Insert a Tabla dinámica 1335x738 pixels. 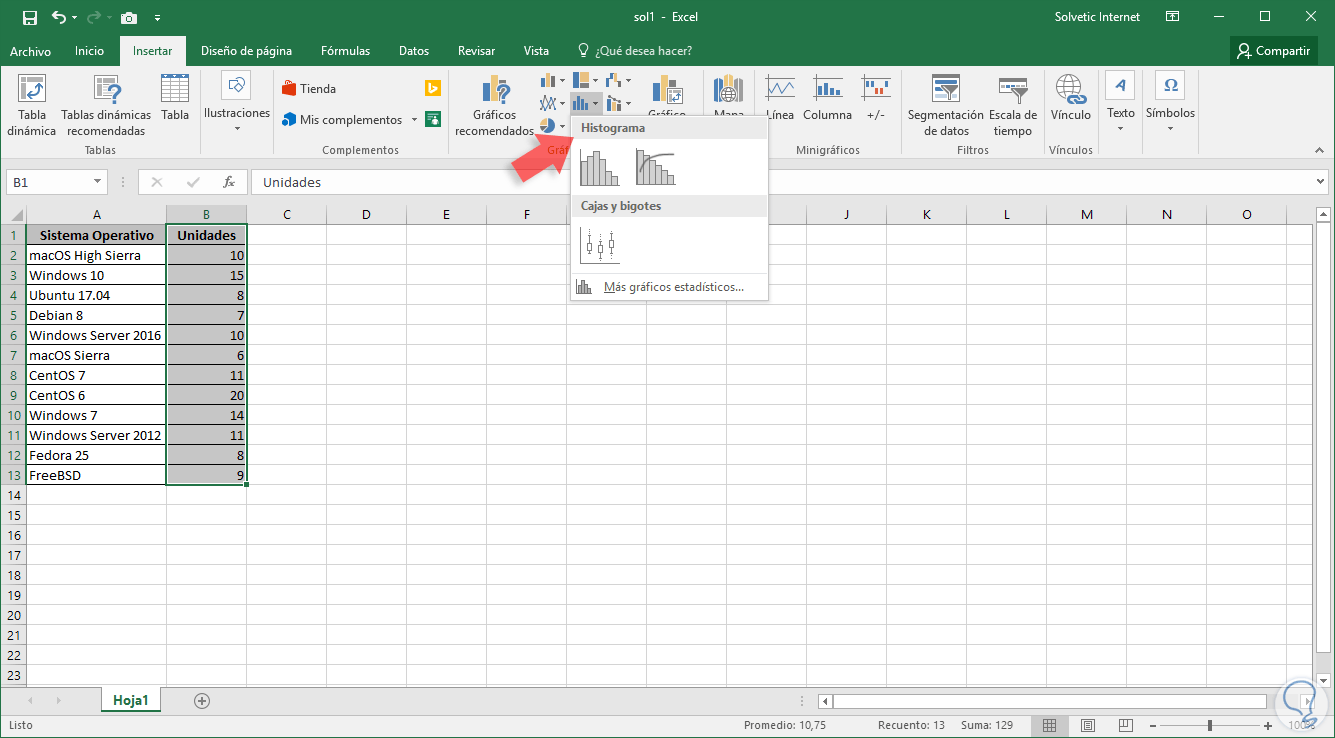(32, 106)
